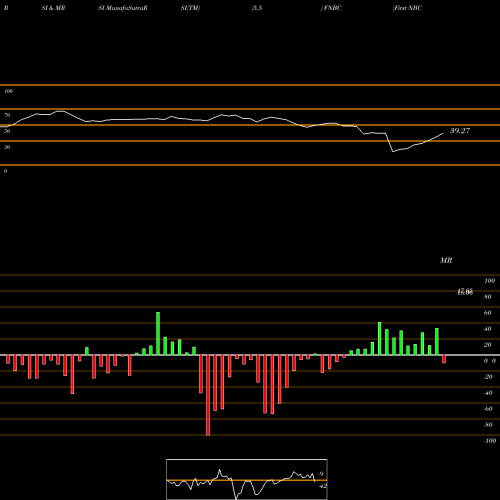The image size is (500, 500).
Task: Click the -9 value in the mini chart
Action: 321,474
